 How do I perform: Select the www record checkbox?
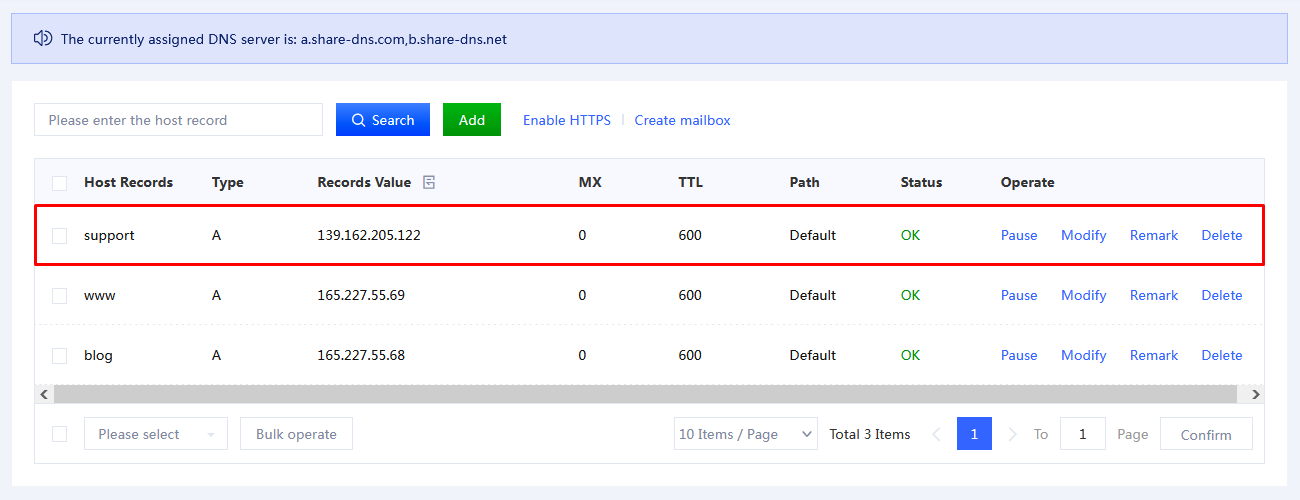coord(60,296)
